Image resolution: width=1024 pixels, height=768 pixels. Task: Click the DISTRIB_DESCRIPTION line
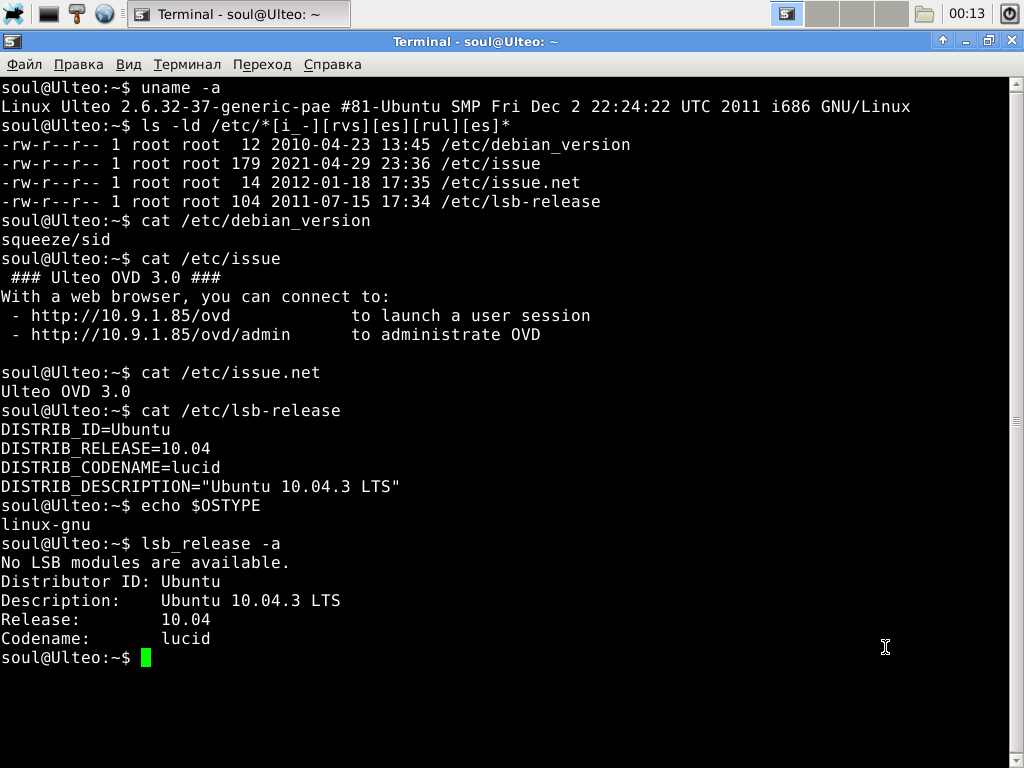coord(200,487)
